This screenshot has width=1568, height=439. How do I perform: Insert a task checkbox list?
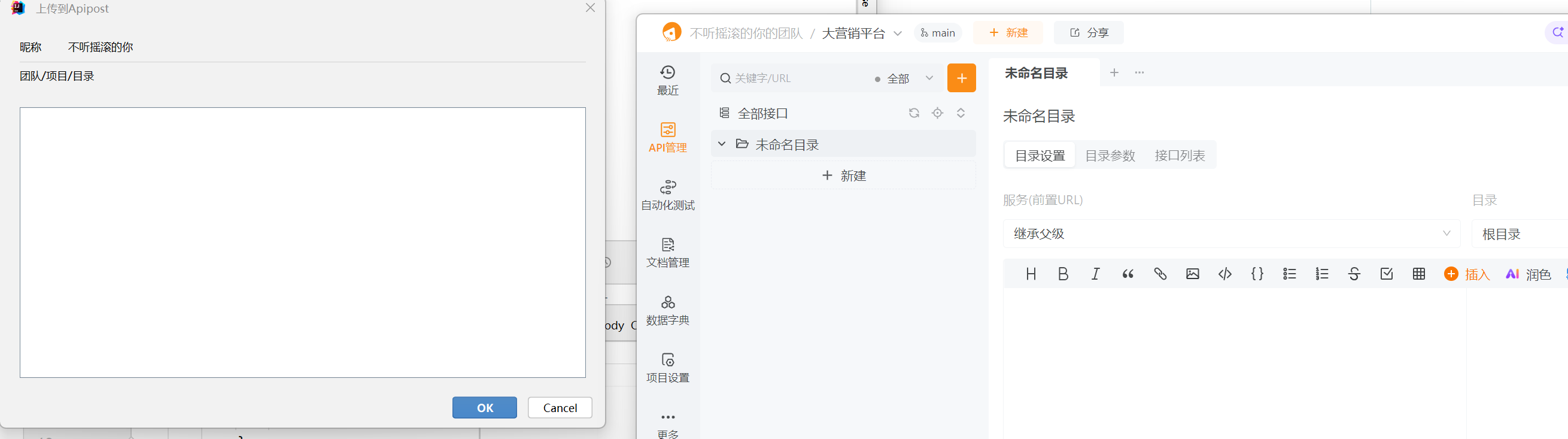[1386, 274]
